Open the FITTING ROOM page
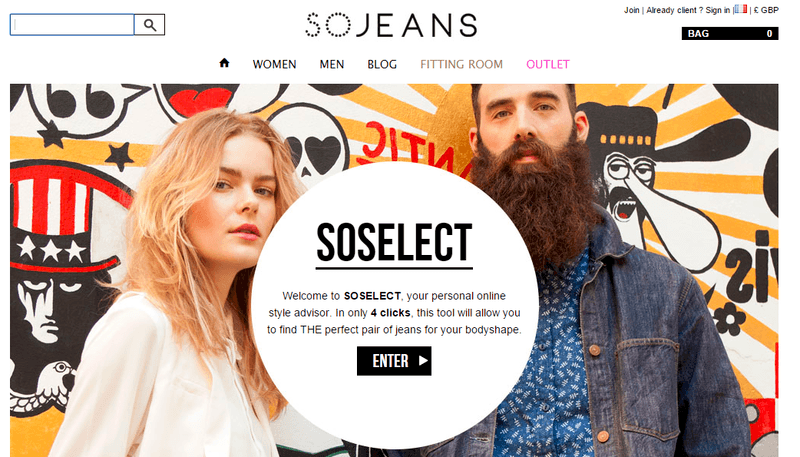 pos(461,64)
